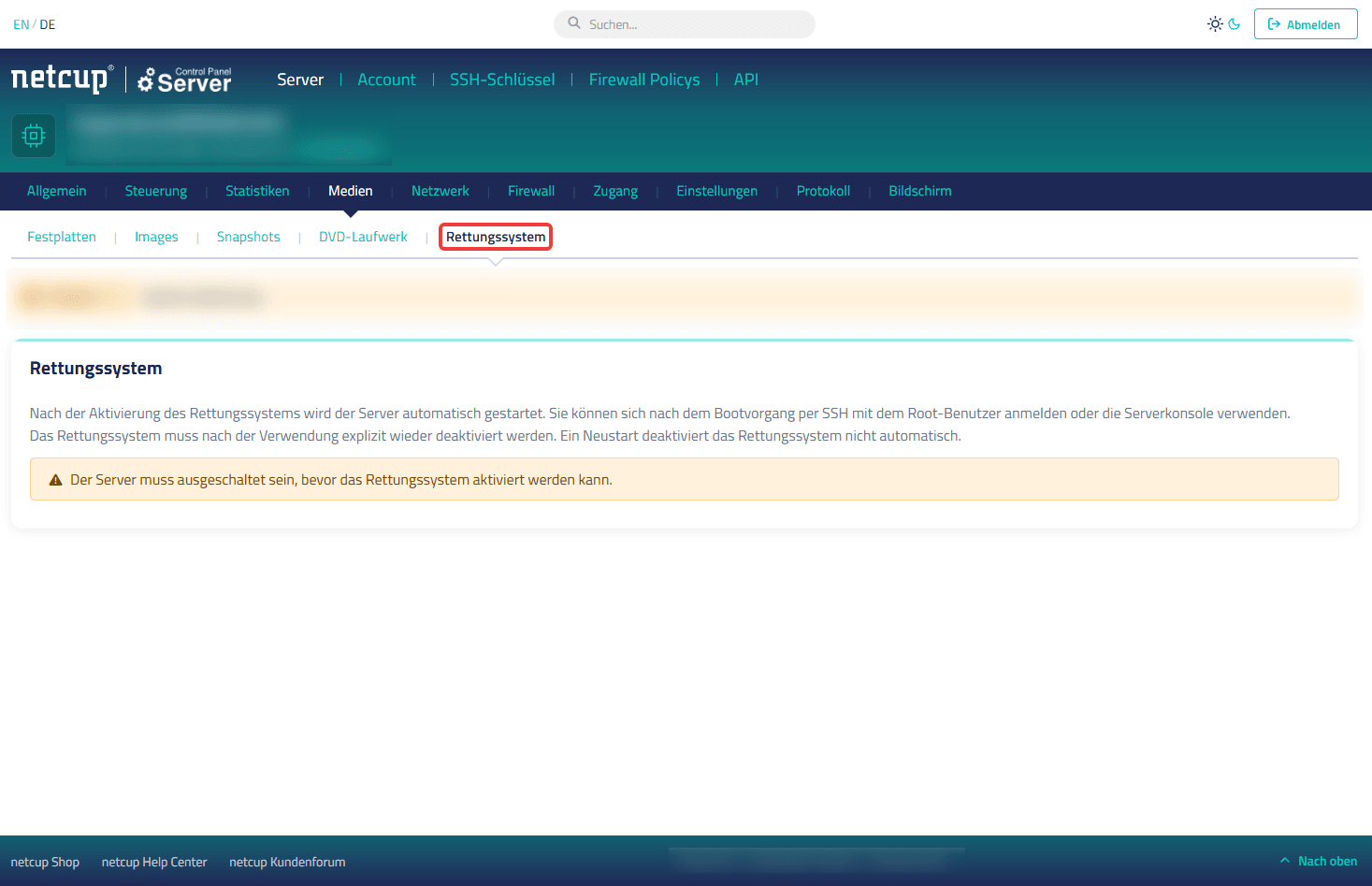Open the Einstellungen tab
Viewport: 1372px width, 886px height.
pyautogui.click(x=717, y=191)
